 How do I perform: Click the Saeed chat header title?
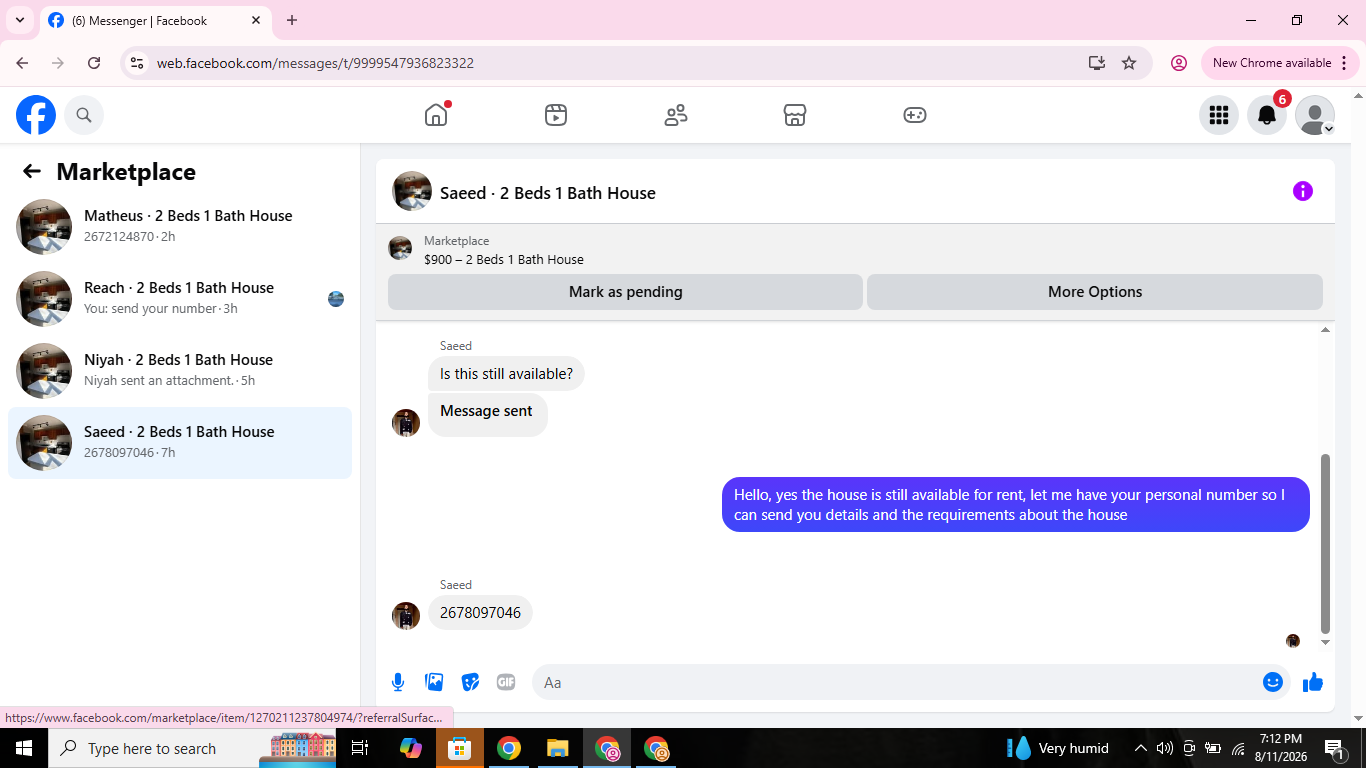coord(548,193)
